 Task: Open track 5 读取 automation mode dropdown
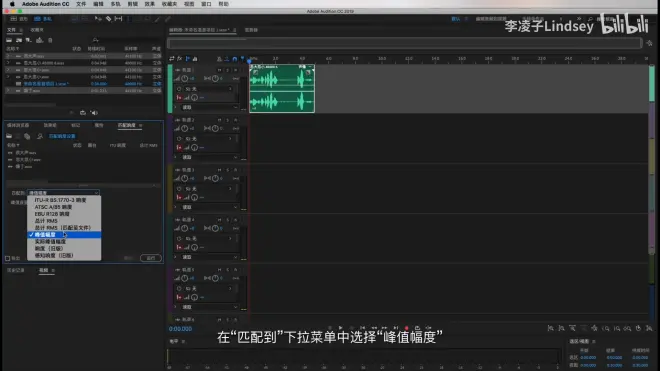pyautogui.click(x=209, y=307)
